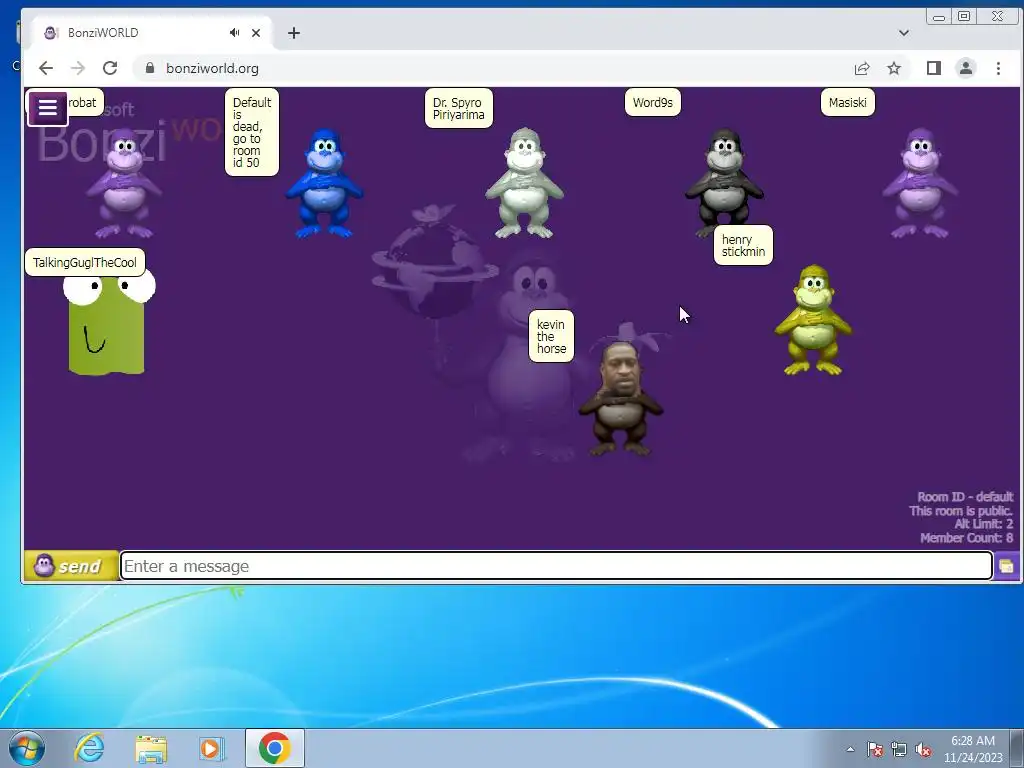Click the TalkingGuglTheCool name bubble
This screenshot has width=1024, height=768.
pos(85,263)
